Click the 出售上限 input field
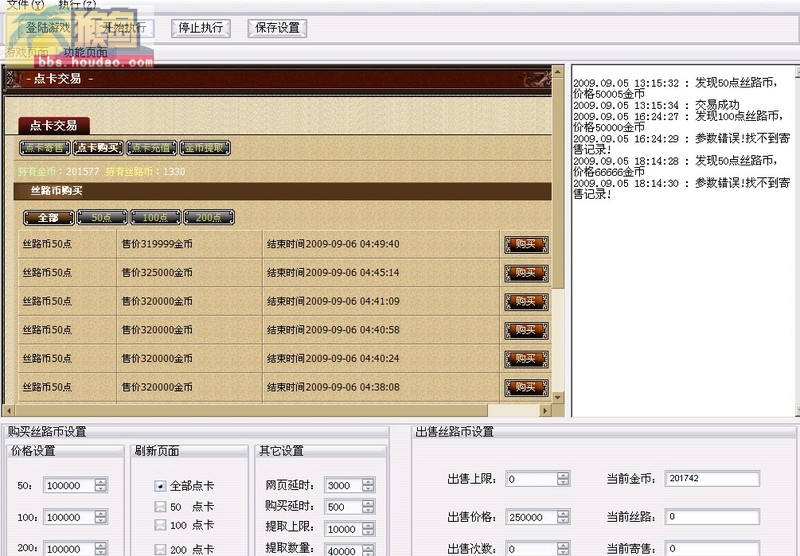 click(531, 479)
